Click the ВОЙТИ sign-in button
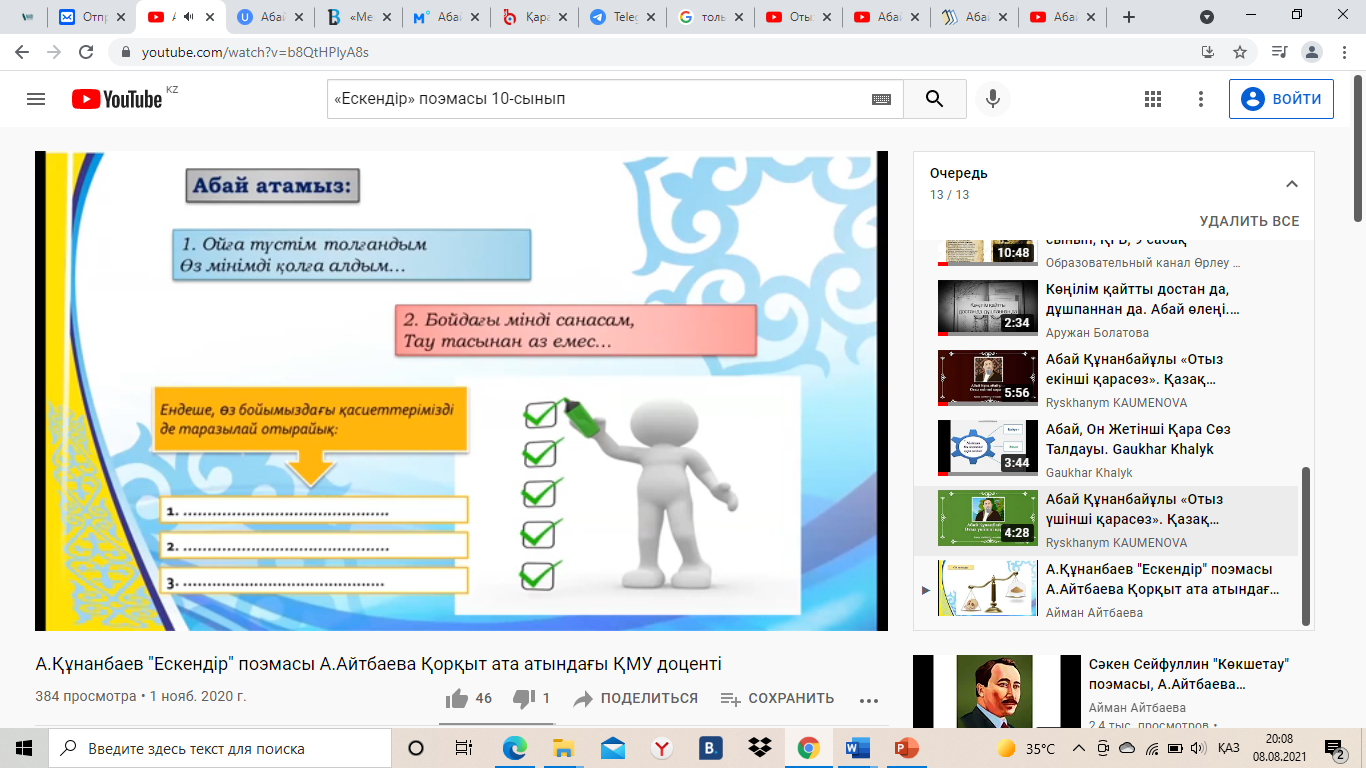This screenshot has width=1366, height=768. 1281,99
